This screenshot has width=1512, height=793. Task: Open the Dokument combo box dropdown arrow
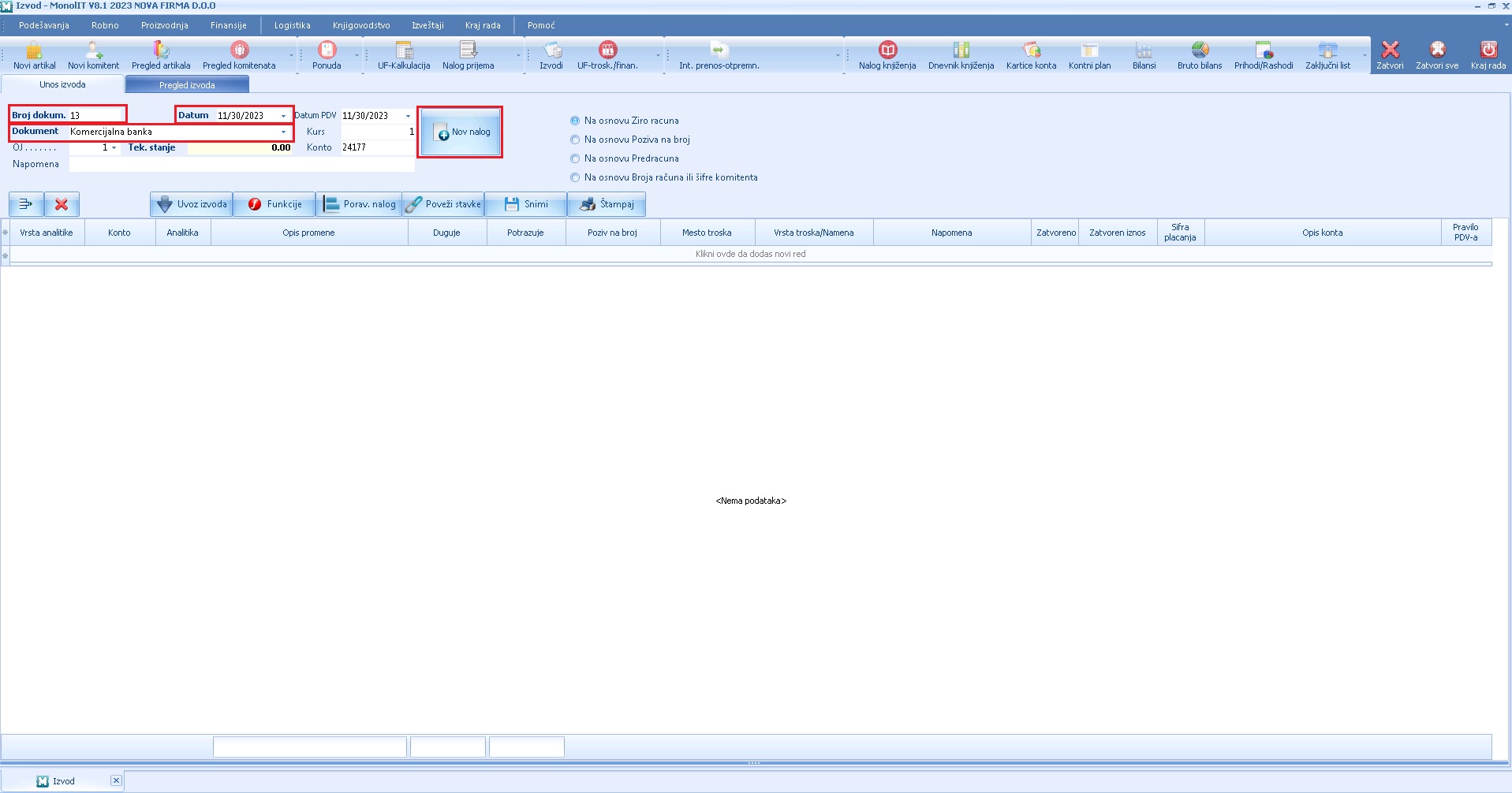pyautogui.click(x=284, y=132)
